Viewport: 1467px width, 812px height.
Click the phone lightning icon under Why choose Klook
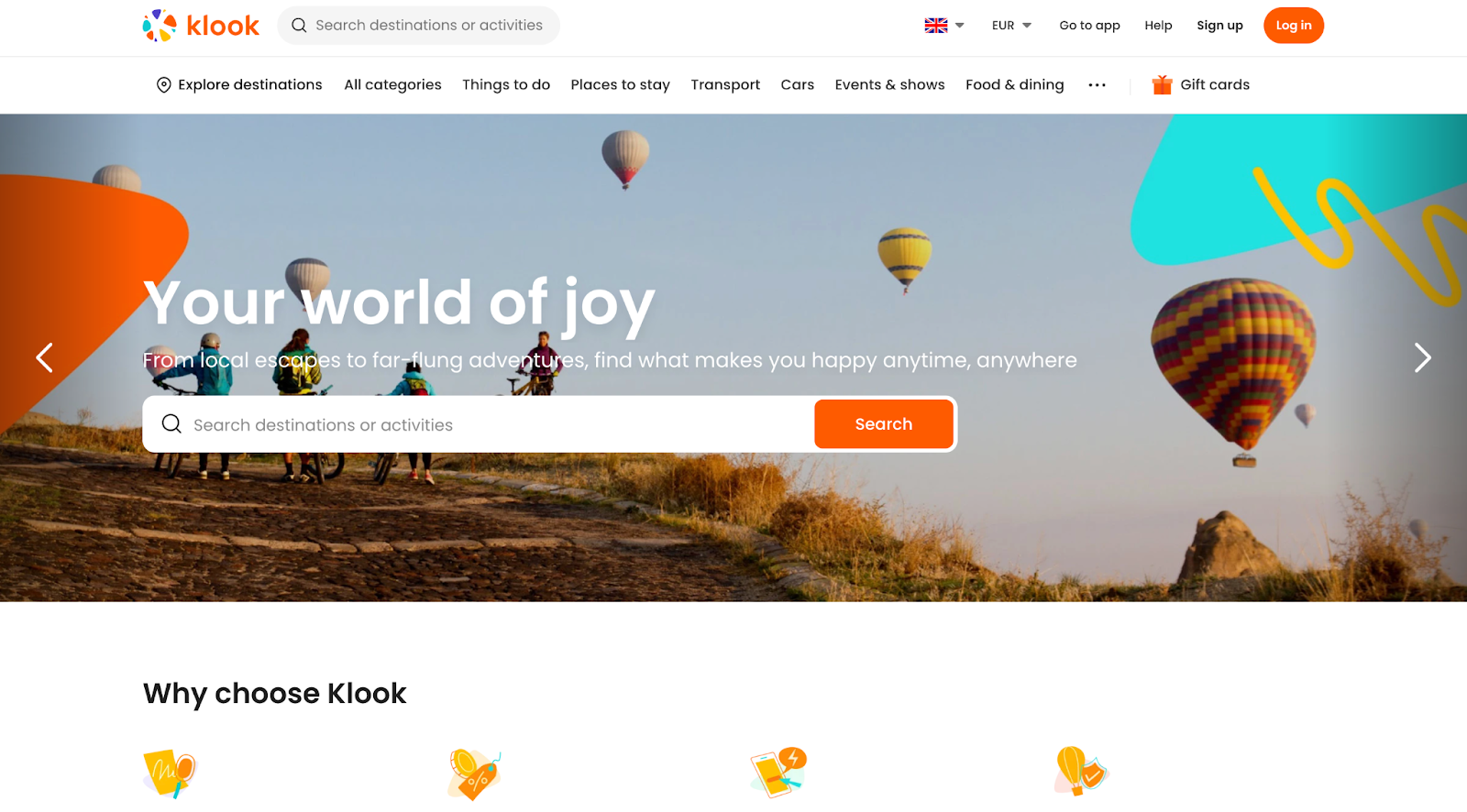(x=778, y=772)
